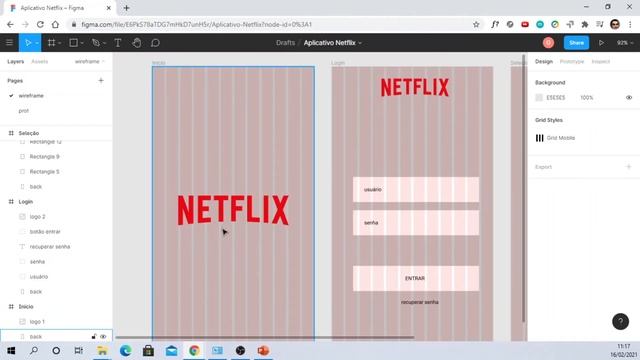Switch to the Assets tab
Viewport: 640px width, 360px height.
40,61
